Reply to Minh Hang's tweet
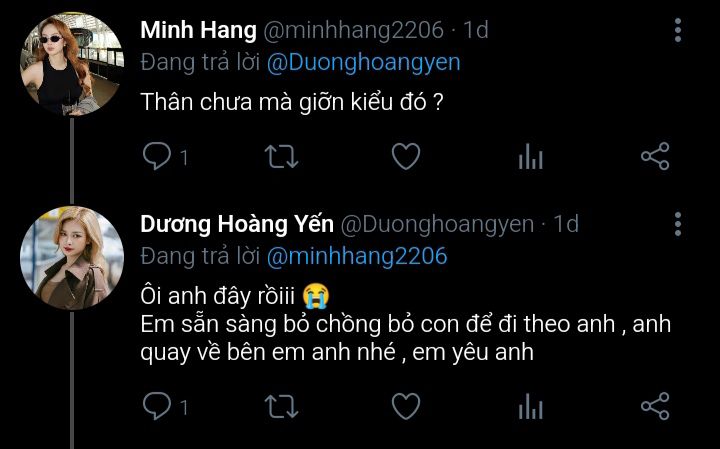 (156, 156)
